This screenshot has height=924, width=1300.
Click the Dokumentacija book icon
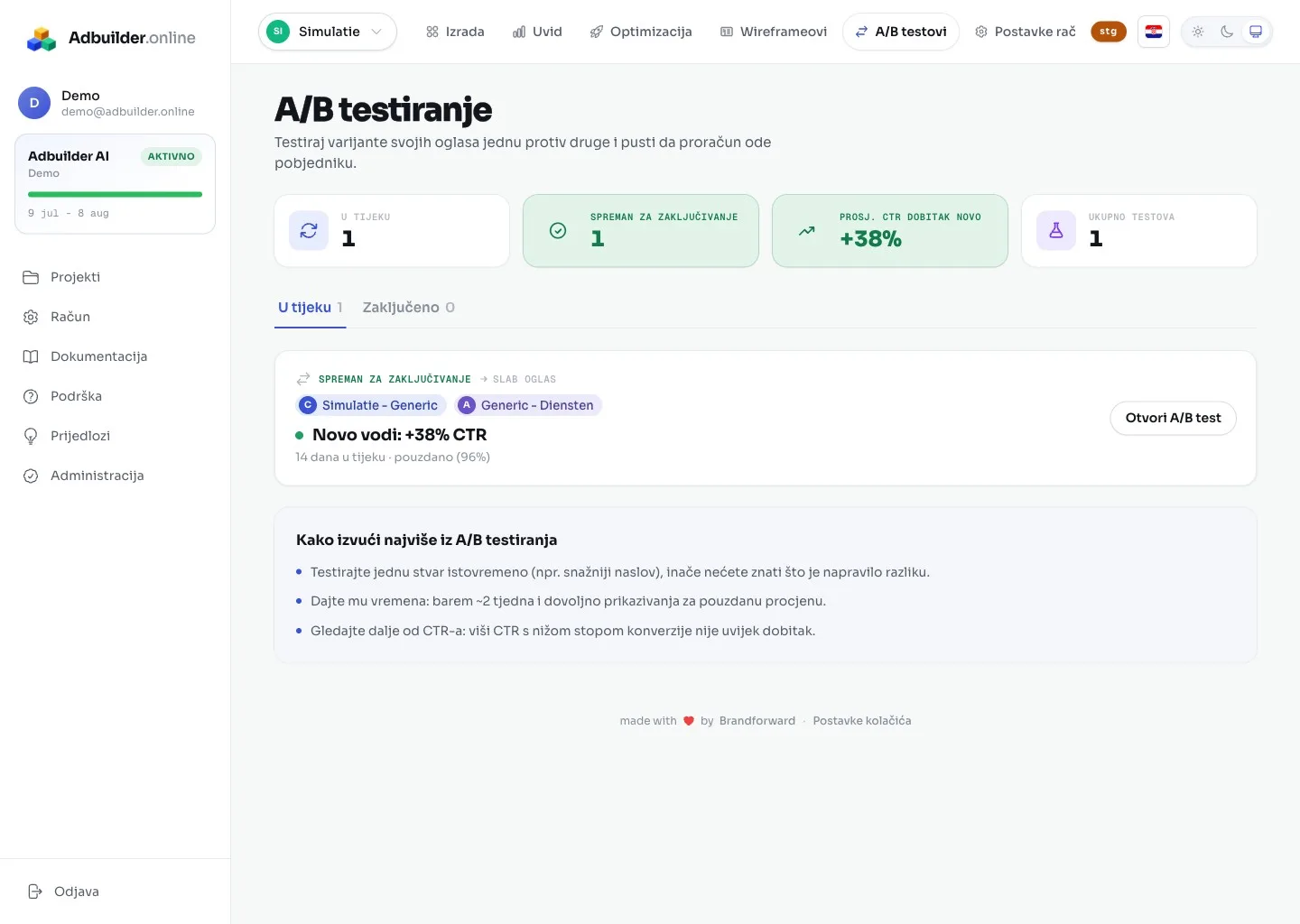[31, 356]
